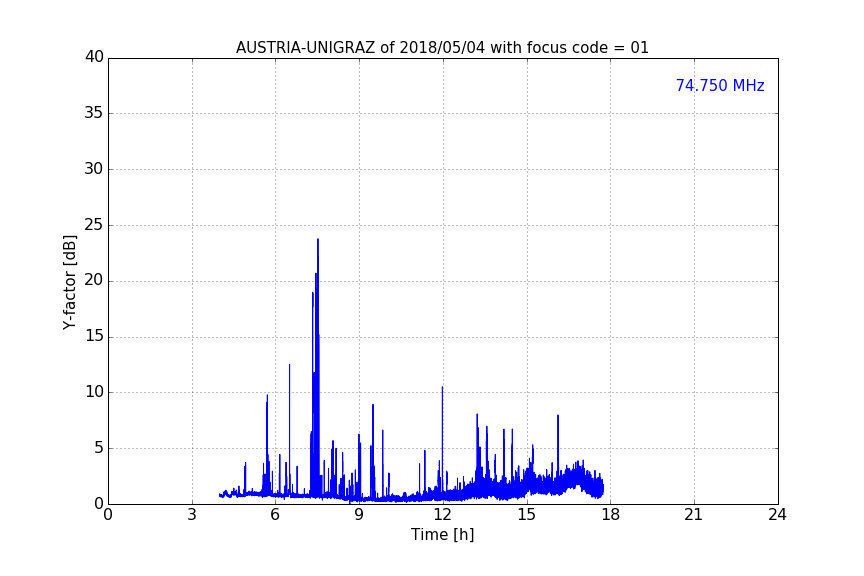Click the x-axis tick label 9
The width and height of the screenshot is (864, 576).
[x=359, y=515]
